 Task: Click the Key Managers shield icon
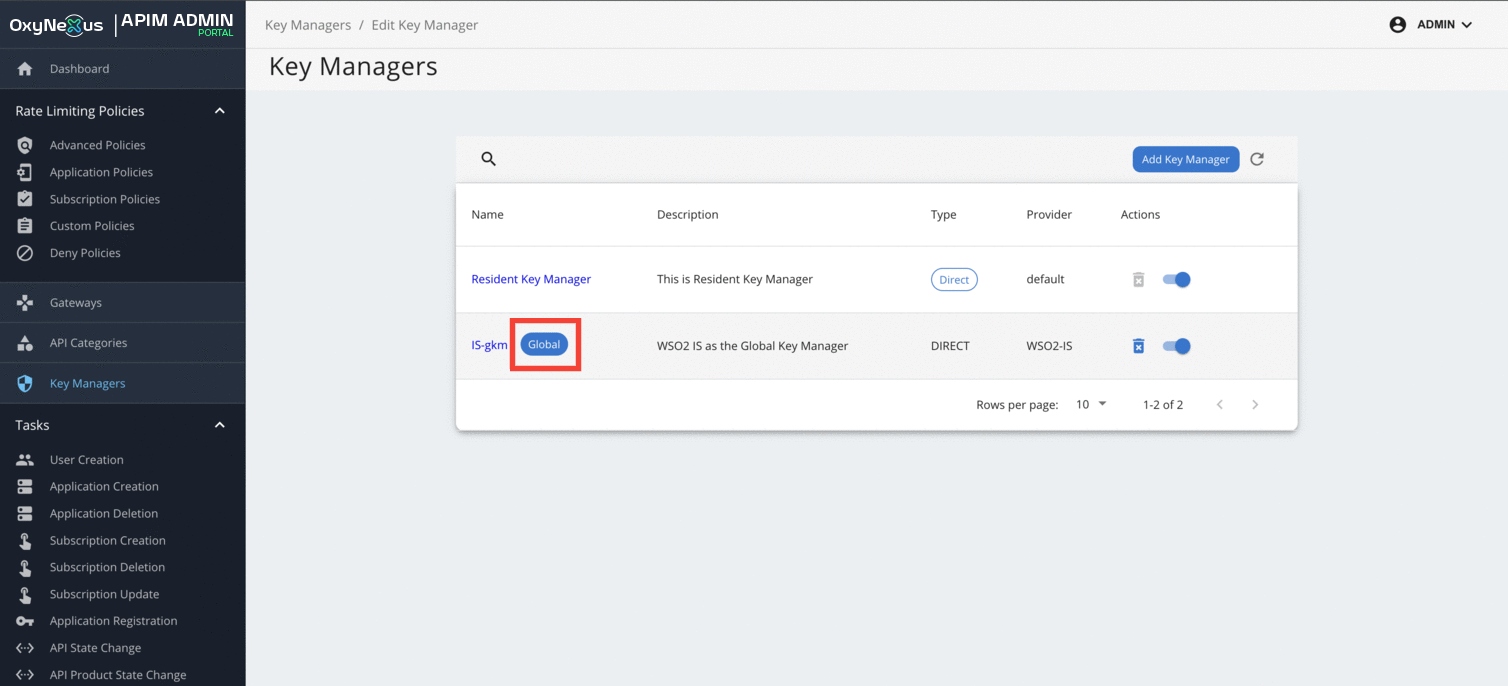pyautogui.click(x=25, y=383)
